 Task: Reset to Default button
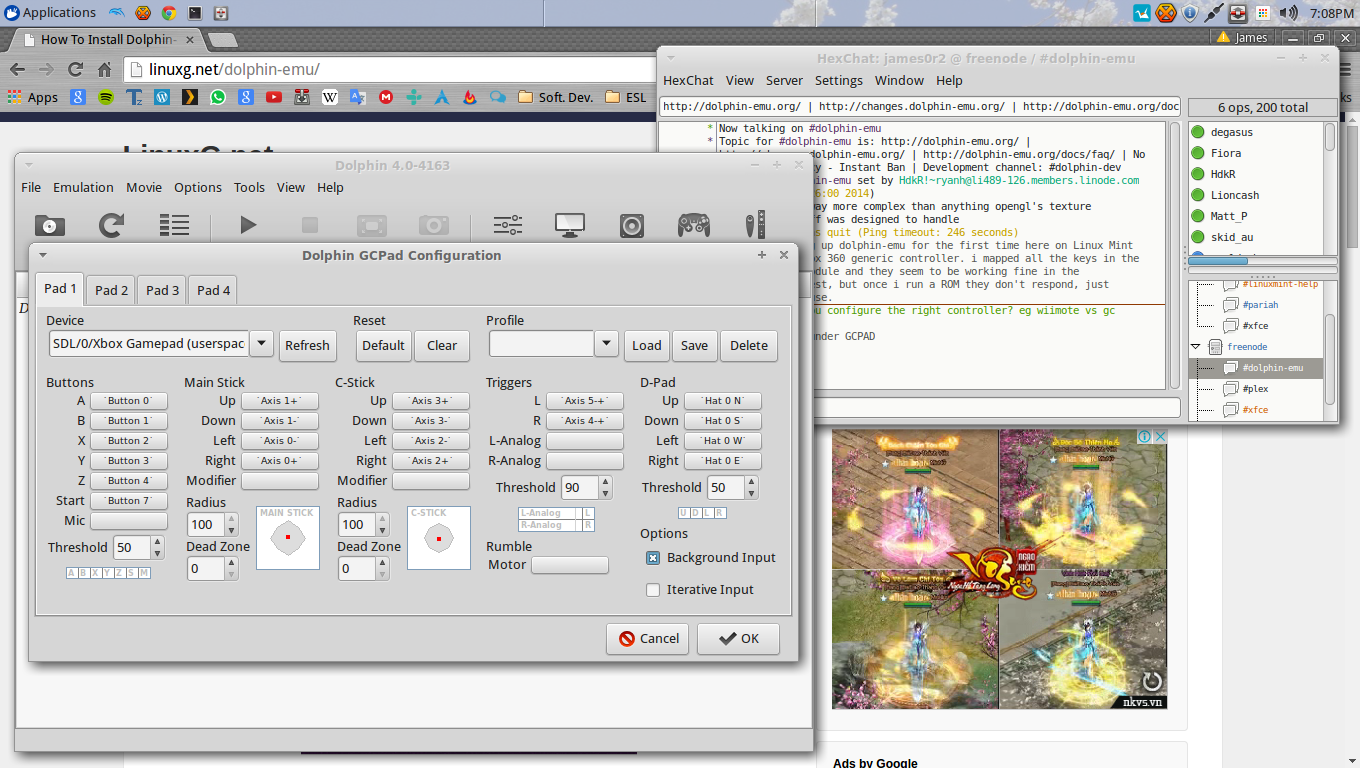coord(383,345)
